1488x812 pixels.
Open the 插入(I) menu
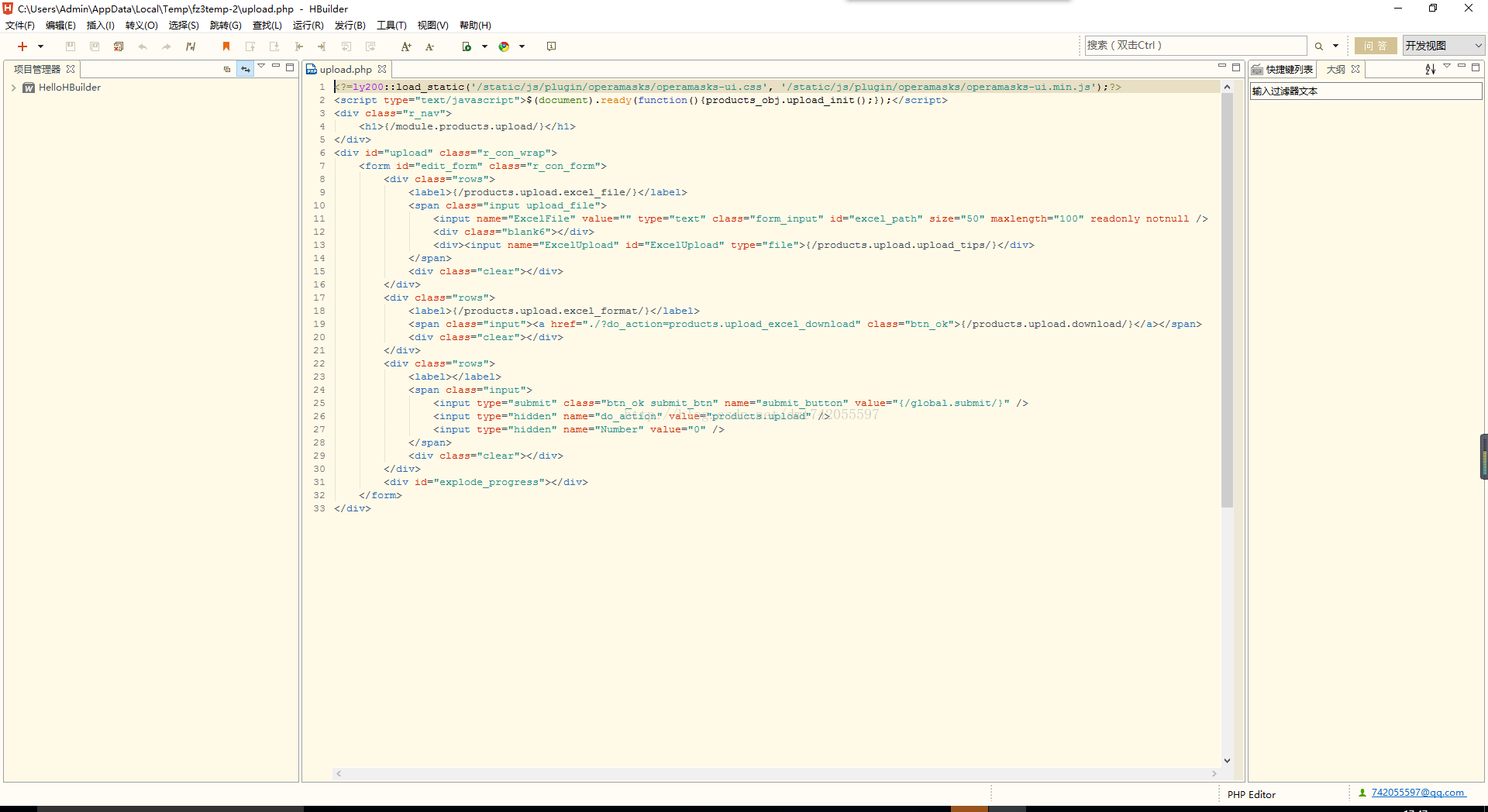[x=101, y=26]
